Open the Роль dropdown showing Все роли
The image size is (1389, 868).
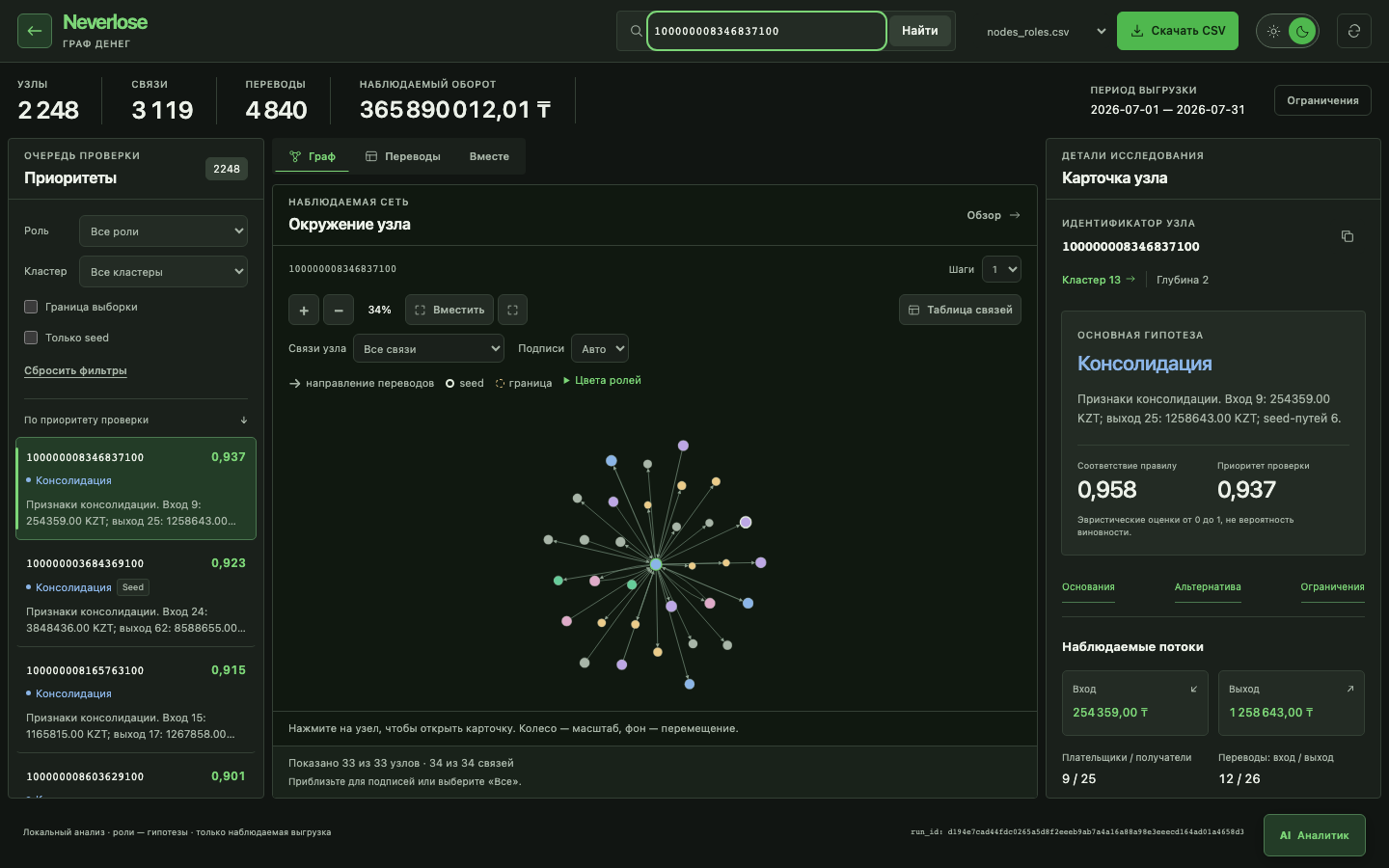(163, 231)
